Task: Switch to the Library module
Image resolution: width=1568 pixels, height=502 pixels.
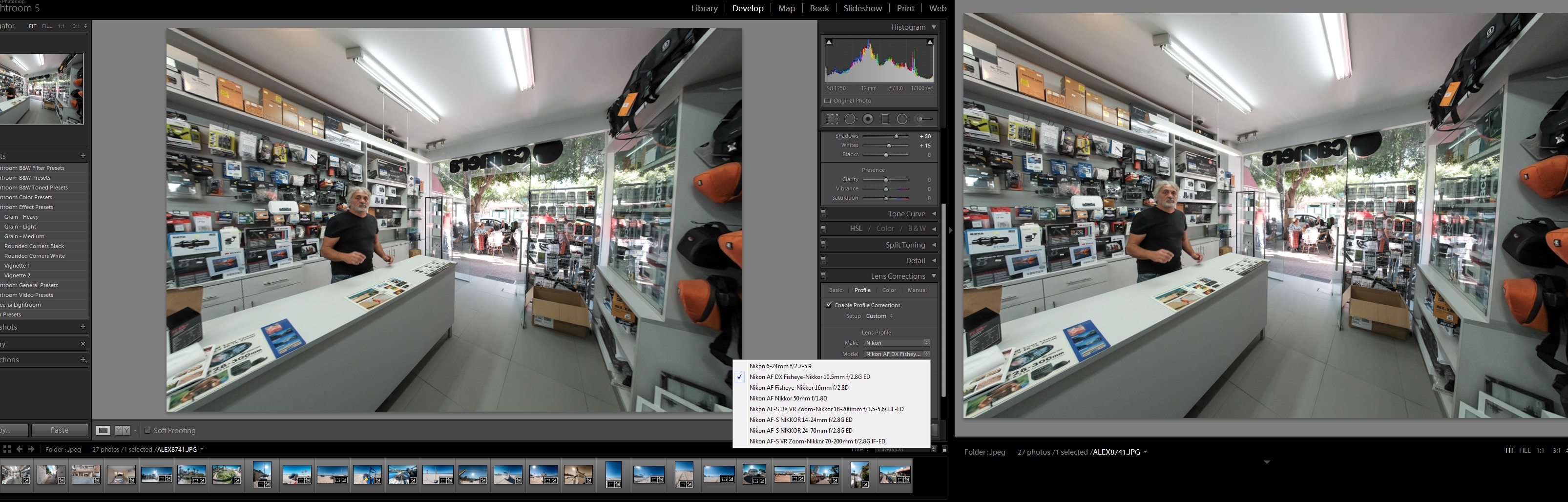Action: 704,8
